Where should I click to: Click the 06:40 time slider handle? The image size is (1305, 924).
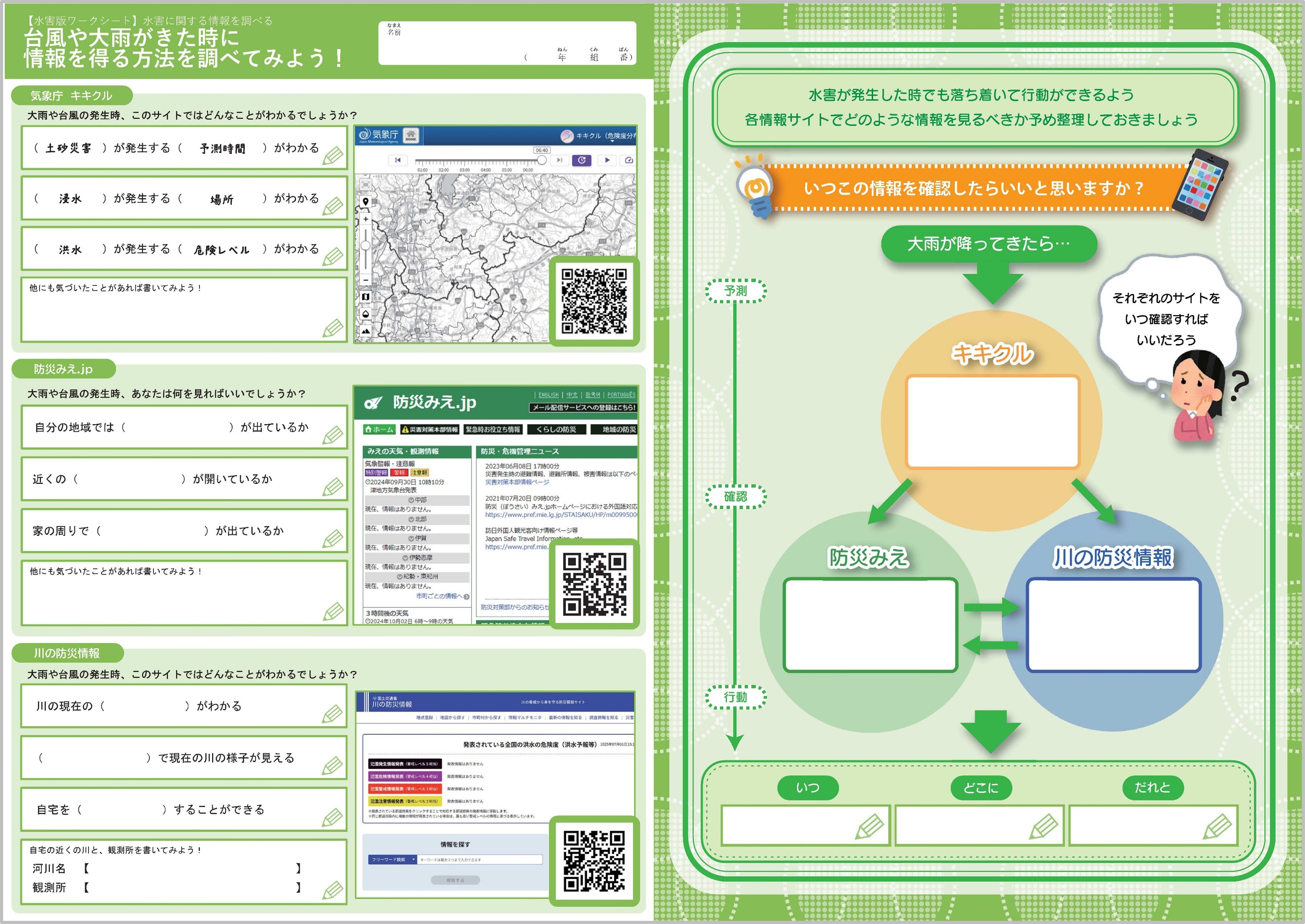coord(542,161)
